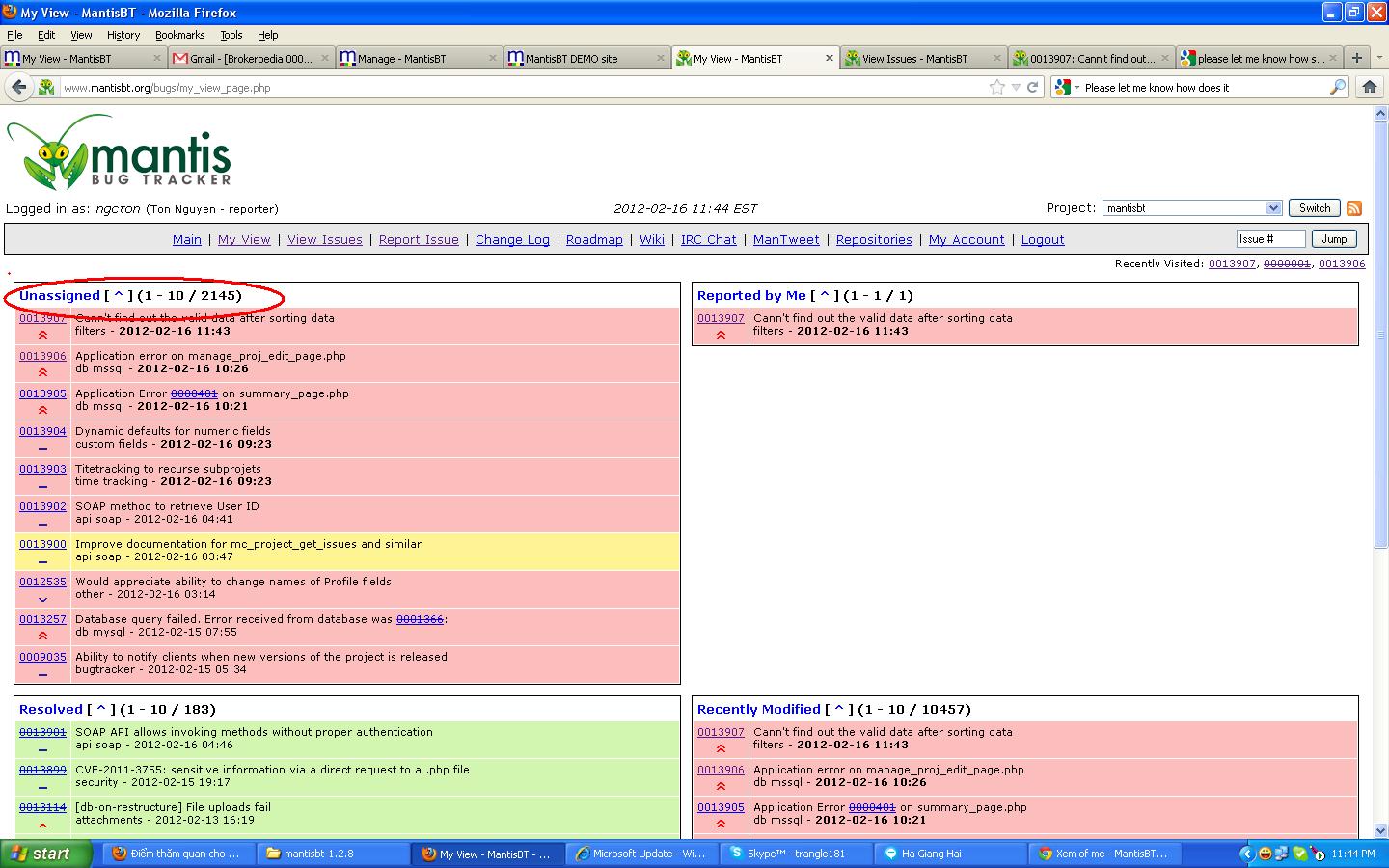
Task: Open Skype trangle181 from the taskbar
Action: tap(797, 854)
